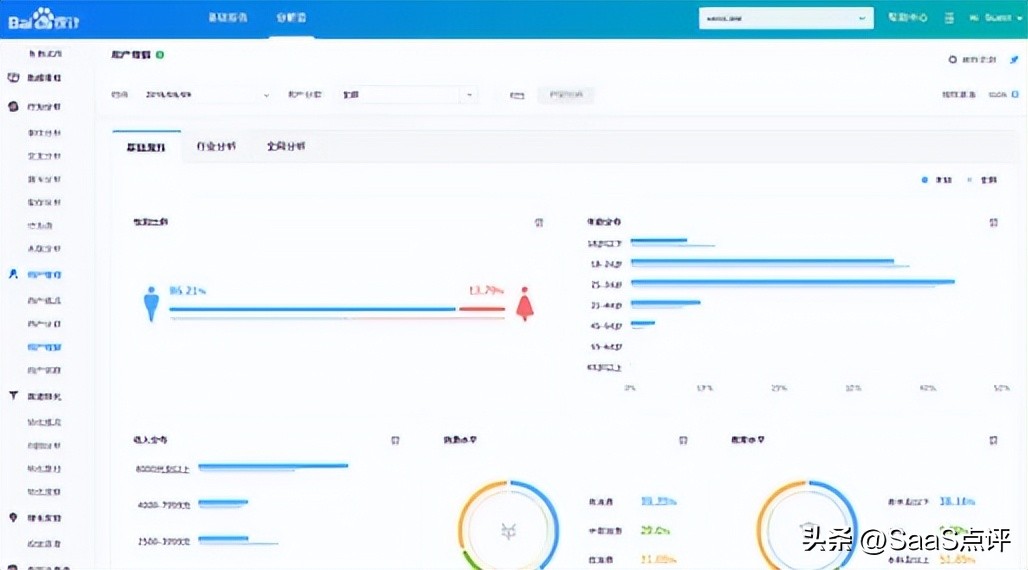Viewport: 1028px width, 570px height.
Task: Click the corner icon of the right donut chart card
Action: (x=993, y=440)
